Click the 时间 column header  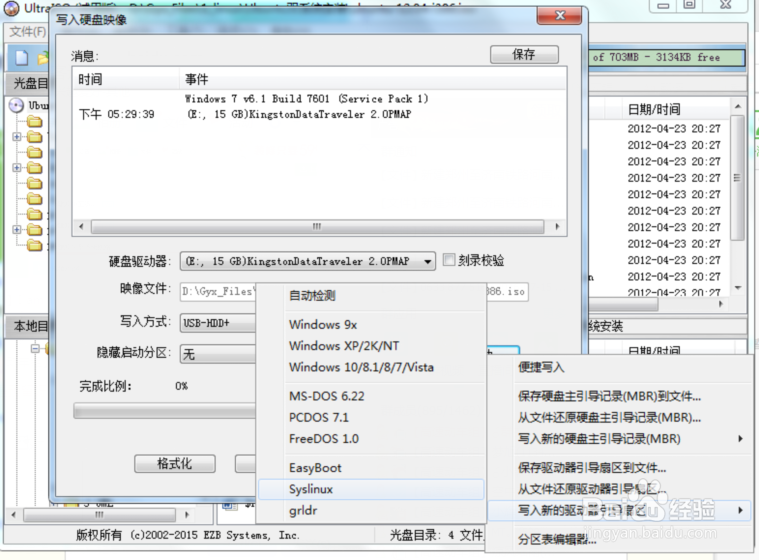tap(126, 79)
